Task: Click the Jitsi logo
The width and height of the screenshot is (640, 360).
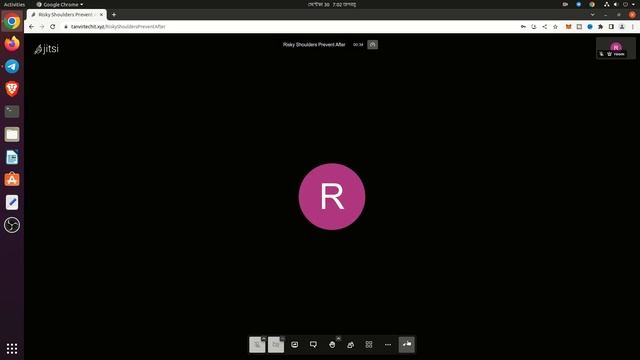Action: tap(47, 49)
